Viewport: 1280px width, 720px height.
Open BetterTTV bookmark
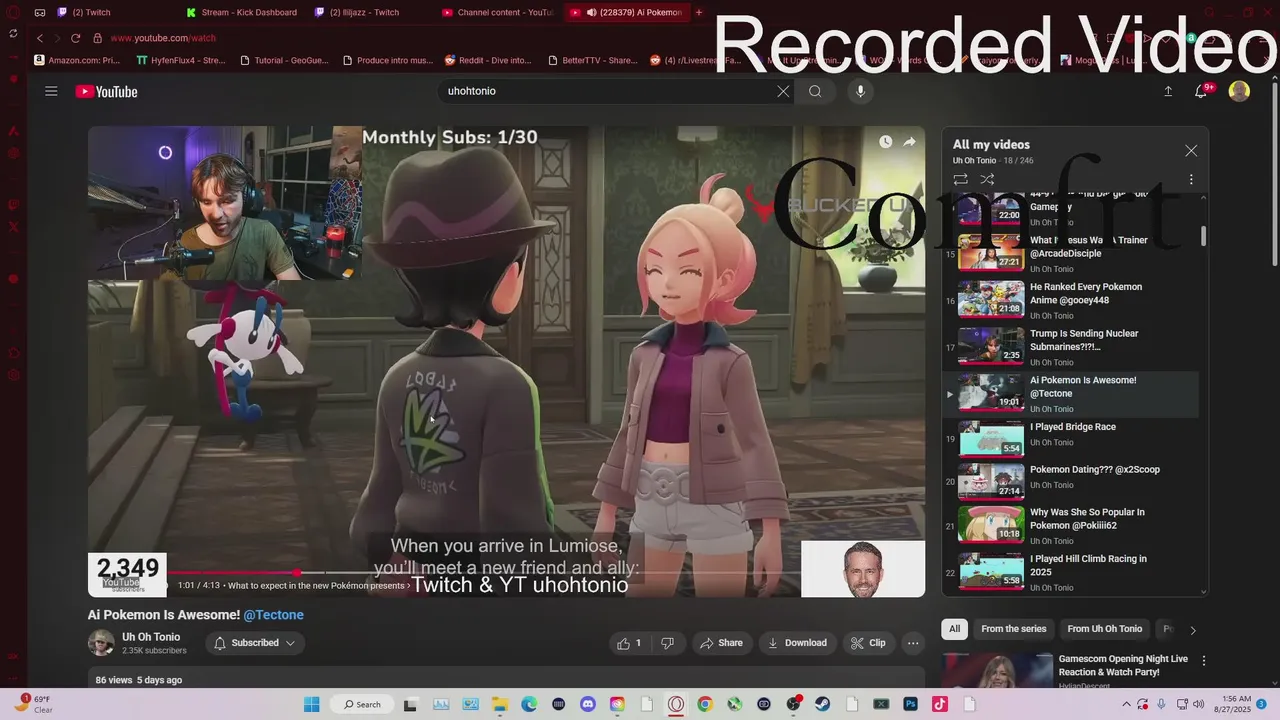tap(592, 60)
